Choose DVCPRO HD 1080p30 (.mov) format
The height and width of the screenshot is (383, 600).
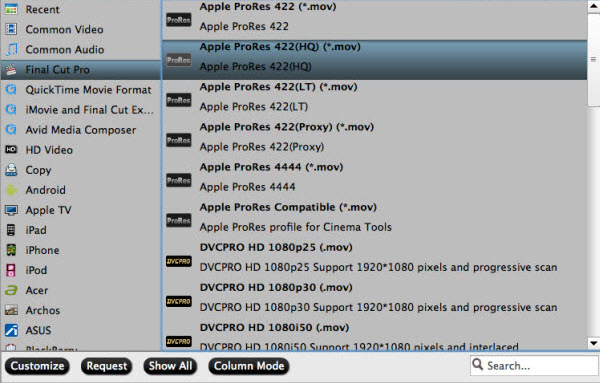(375, 301)
